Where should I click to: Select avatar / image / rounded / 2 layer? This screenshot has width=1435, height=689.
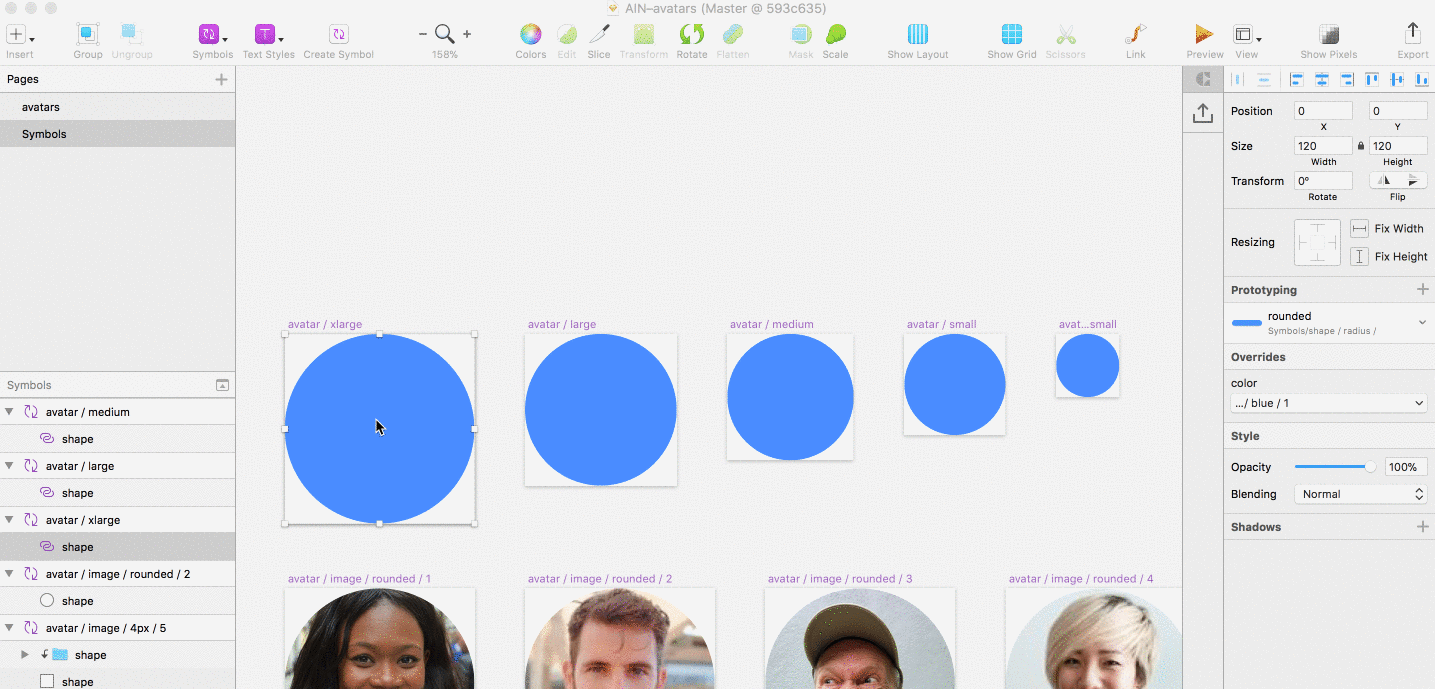[118, 574]
